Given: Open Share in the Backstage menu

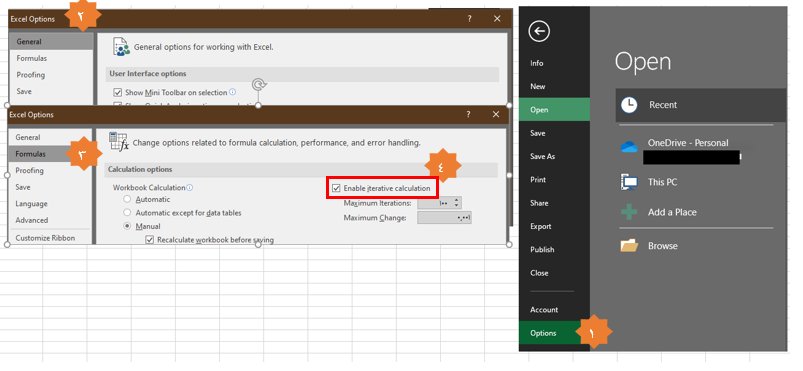Looking at the screenshot, I should coord(539,203).
